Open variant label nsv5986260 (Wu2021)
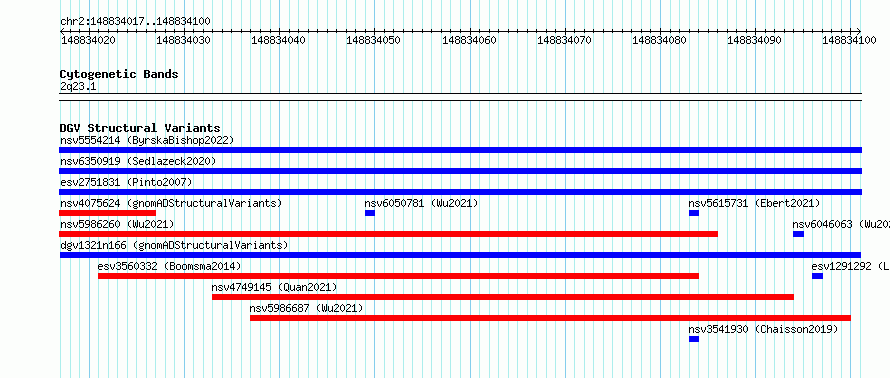Image resolution: width=890 pixels, height=378 pixels. click(x=117, y=224)
